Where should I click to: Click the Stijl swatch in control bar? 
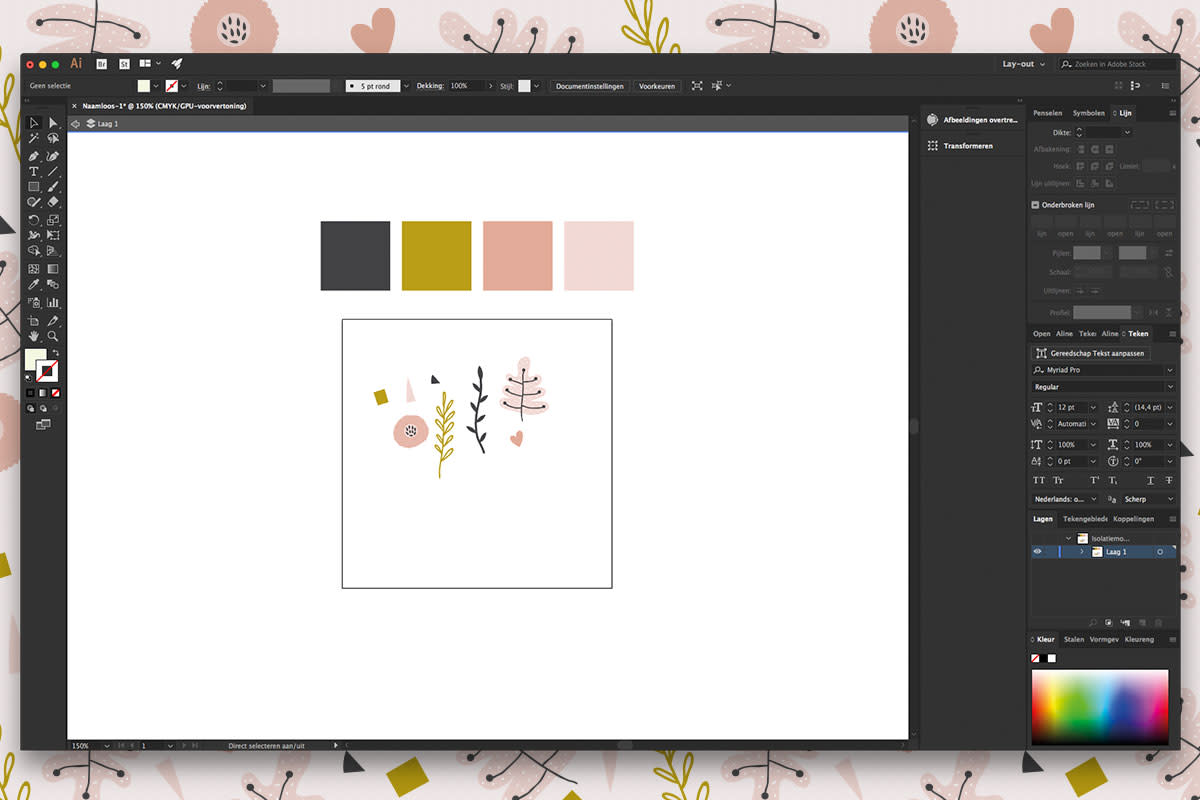pyautogui.click(x=524, y=86)
